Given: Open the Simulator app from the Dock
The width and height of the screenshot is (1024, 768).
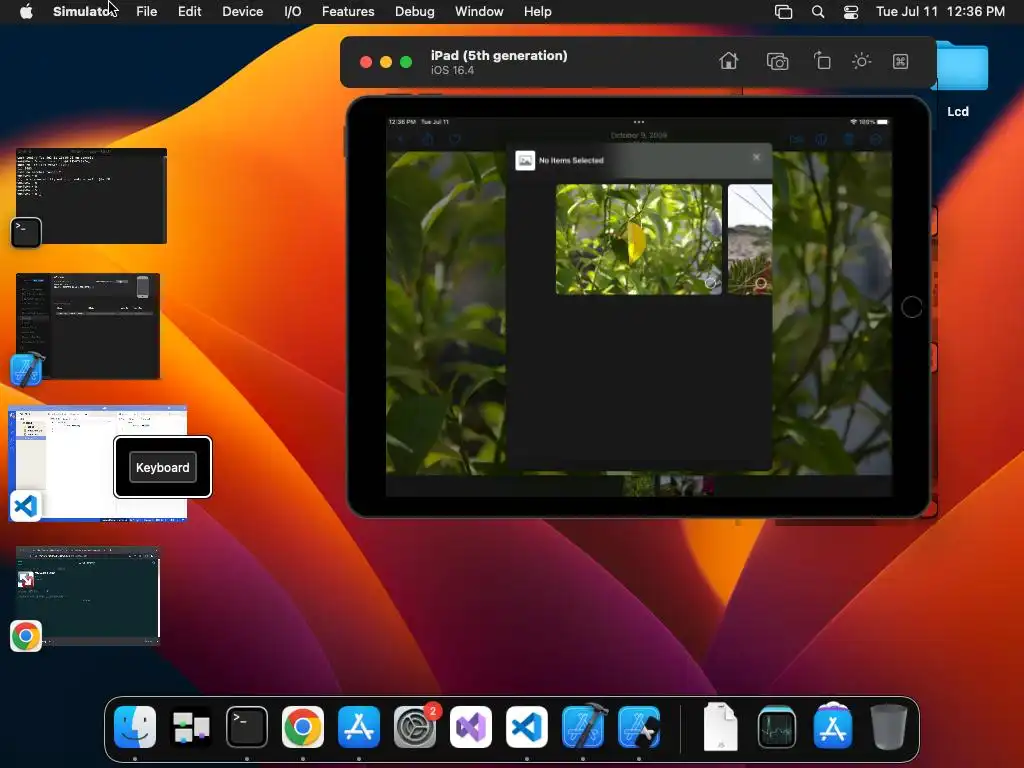Looking at the screenshot, I should 639,727.
